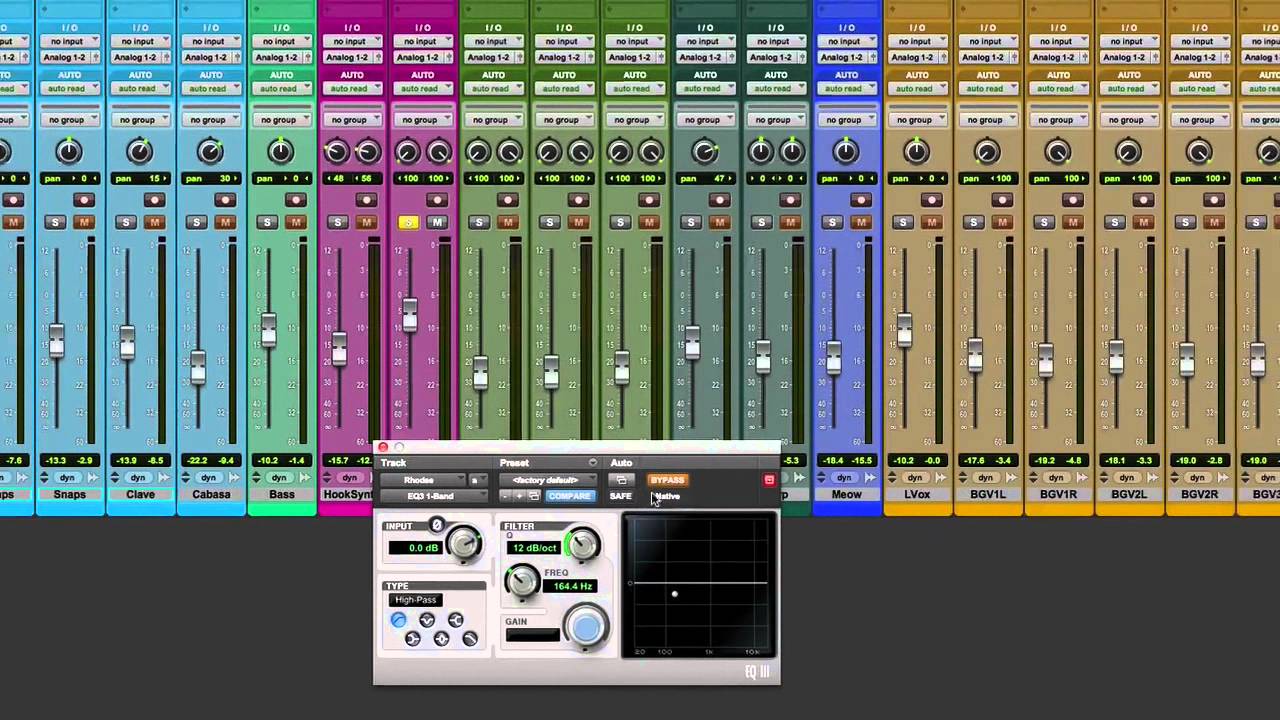Open the Snaps track 'no input' selector
Image resolution: width=1280 pixels, height=720 pixels.
(69, 42)
